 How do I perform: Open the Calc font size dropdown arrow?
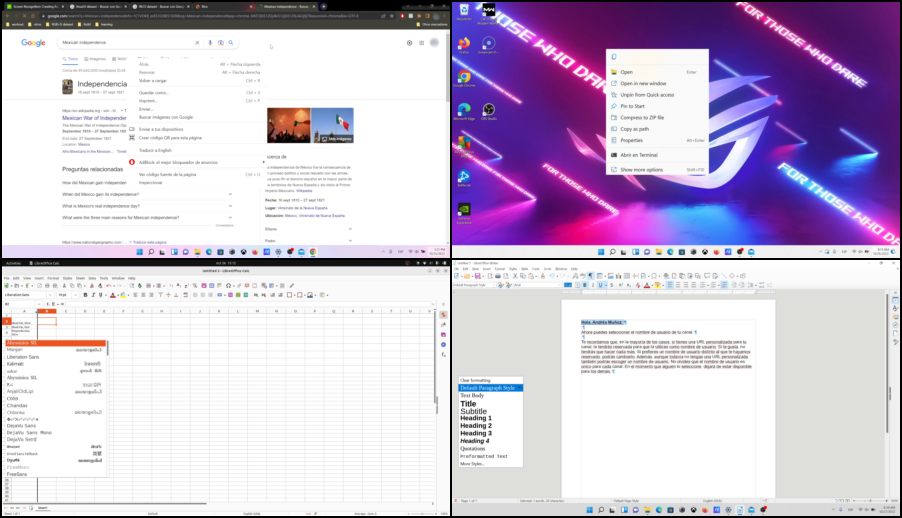pos(75,295)
